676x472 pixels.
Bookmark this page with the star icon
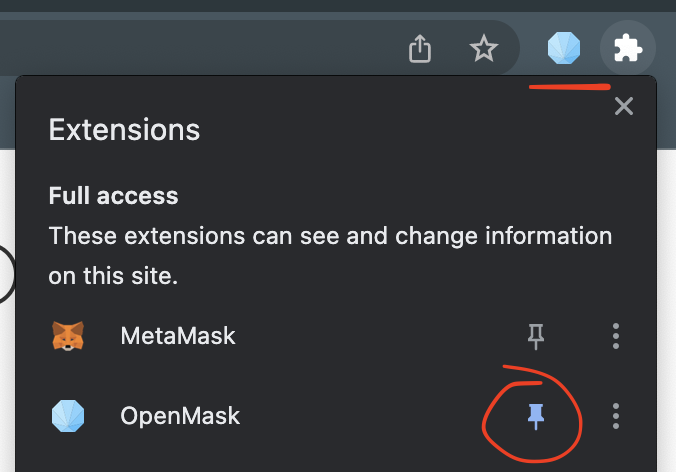[484, 48]
